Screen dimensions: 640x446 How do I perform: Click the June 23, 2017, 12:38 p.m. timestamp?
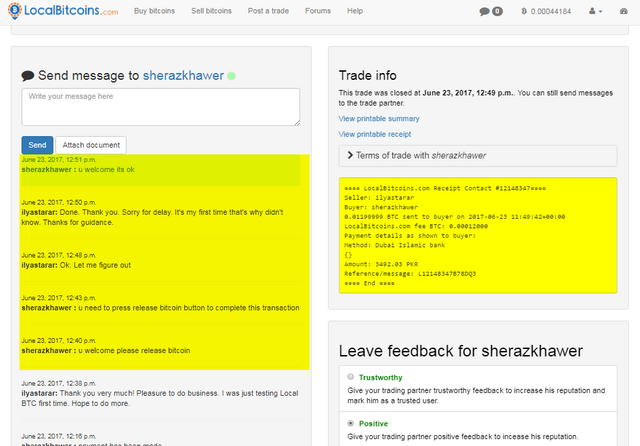pos(59,384)
